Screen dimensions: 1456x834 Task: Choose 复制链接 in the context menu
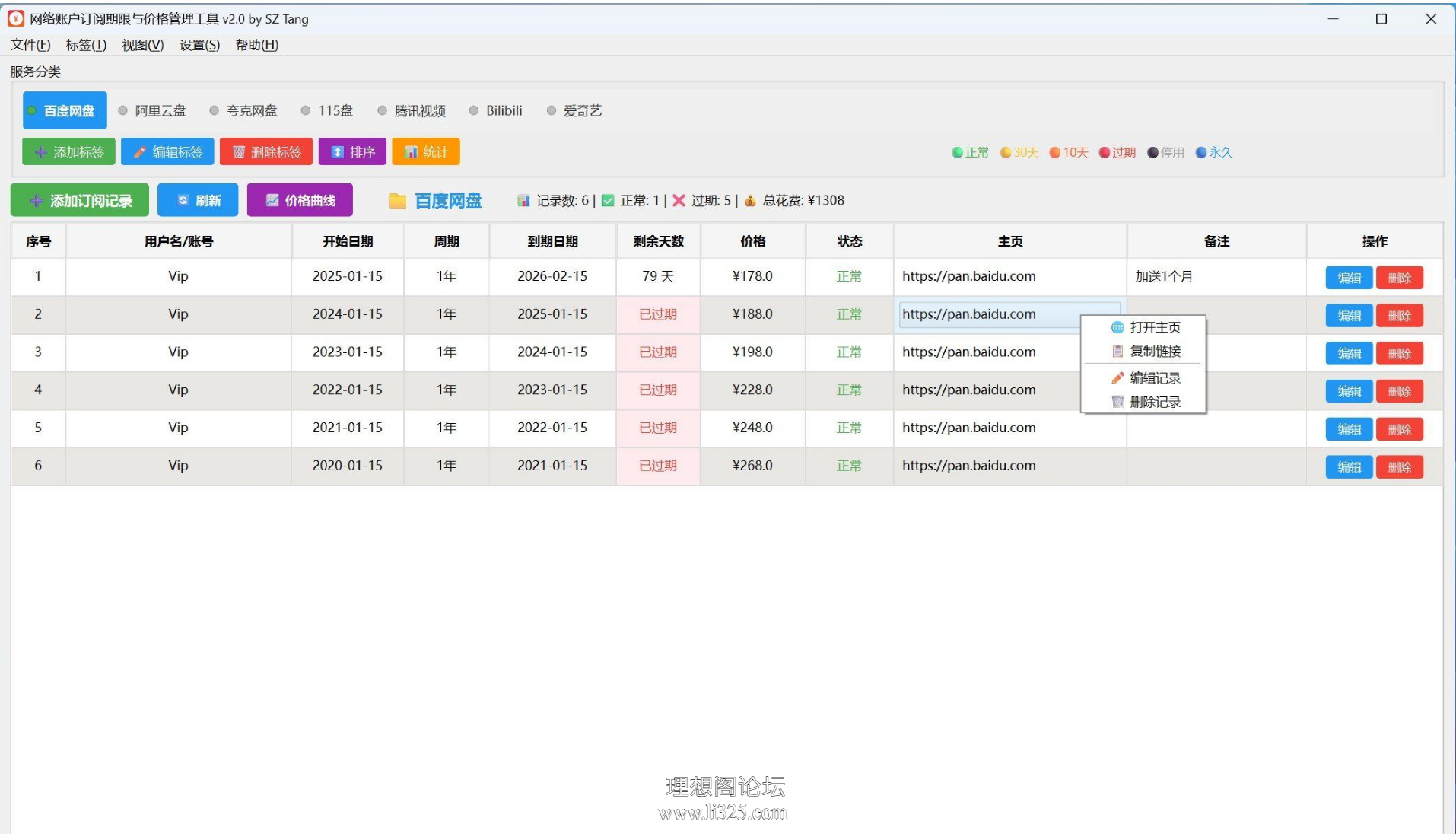tap(1143, 351)
